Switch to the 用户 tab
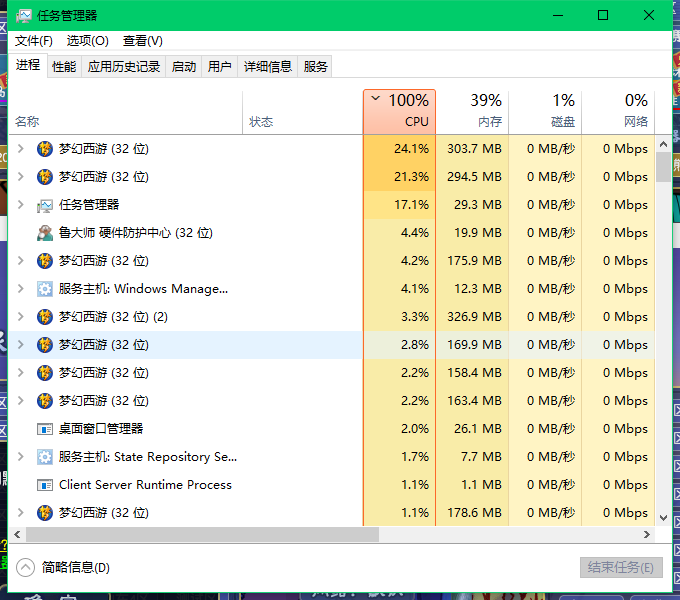Screen dimensions: 680x600 [219, 67]
